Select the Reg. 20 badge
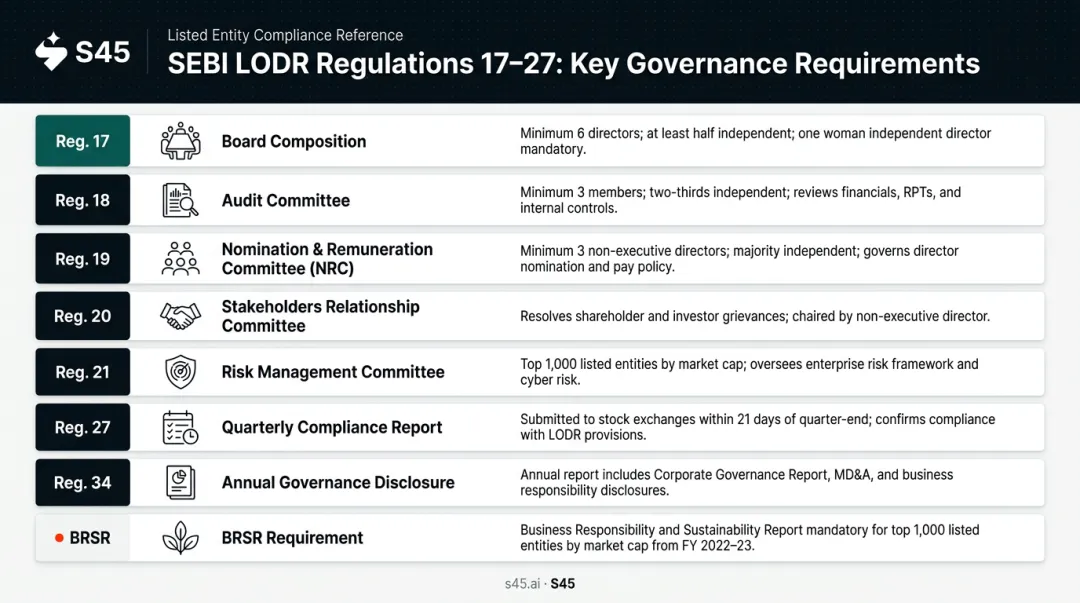 (83, 316)
